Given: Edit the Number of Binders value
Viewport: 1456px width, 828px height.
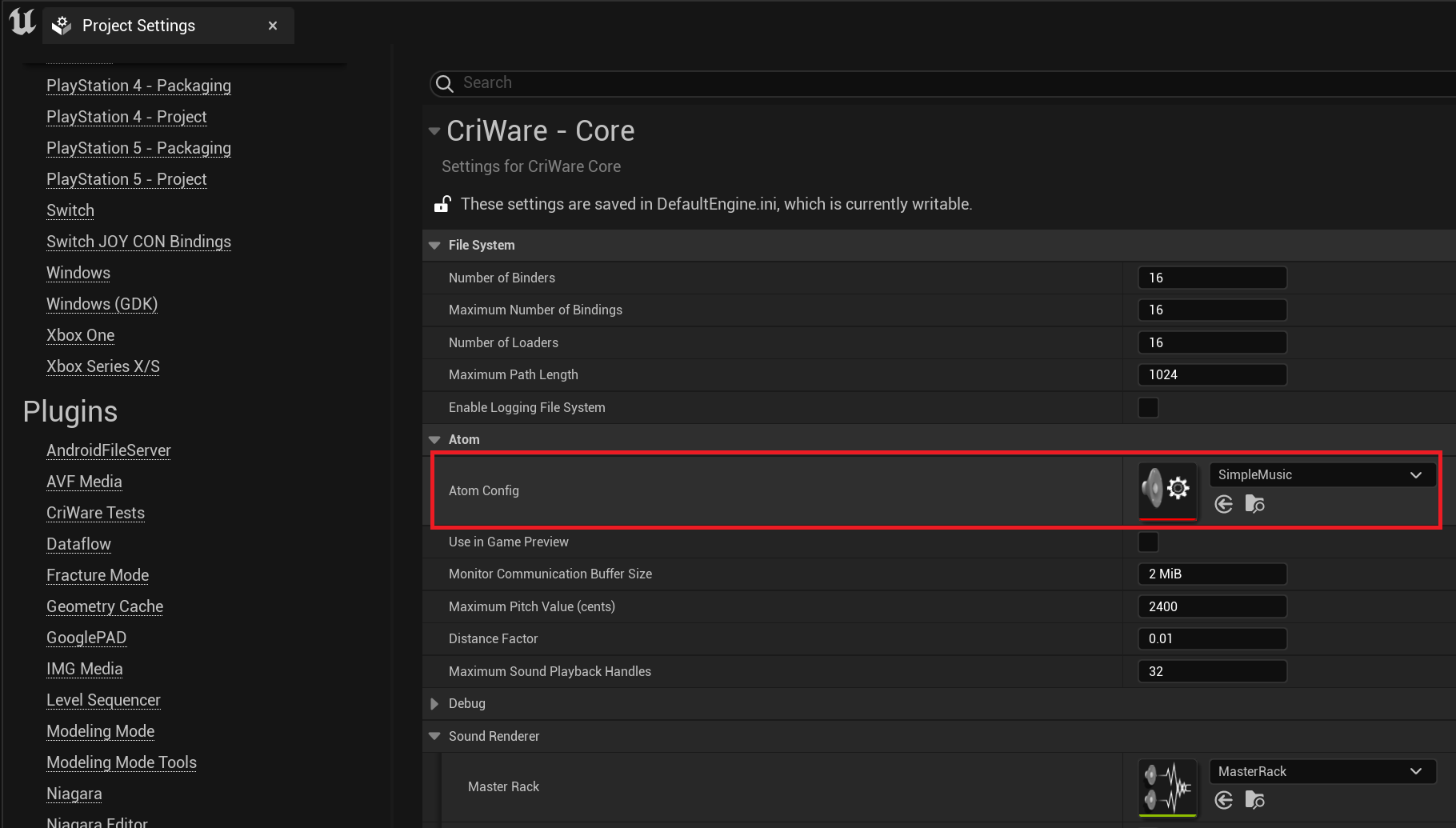Looking at the screenshot, I should point(1212,278).
